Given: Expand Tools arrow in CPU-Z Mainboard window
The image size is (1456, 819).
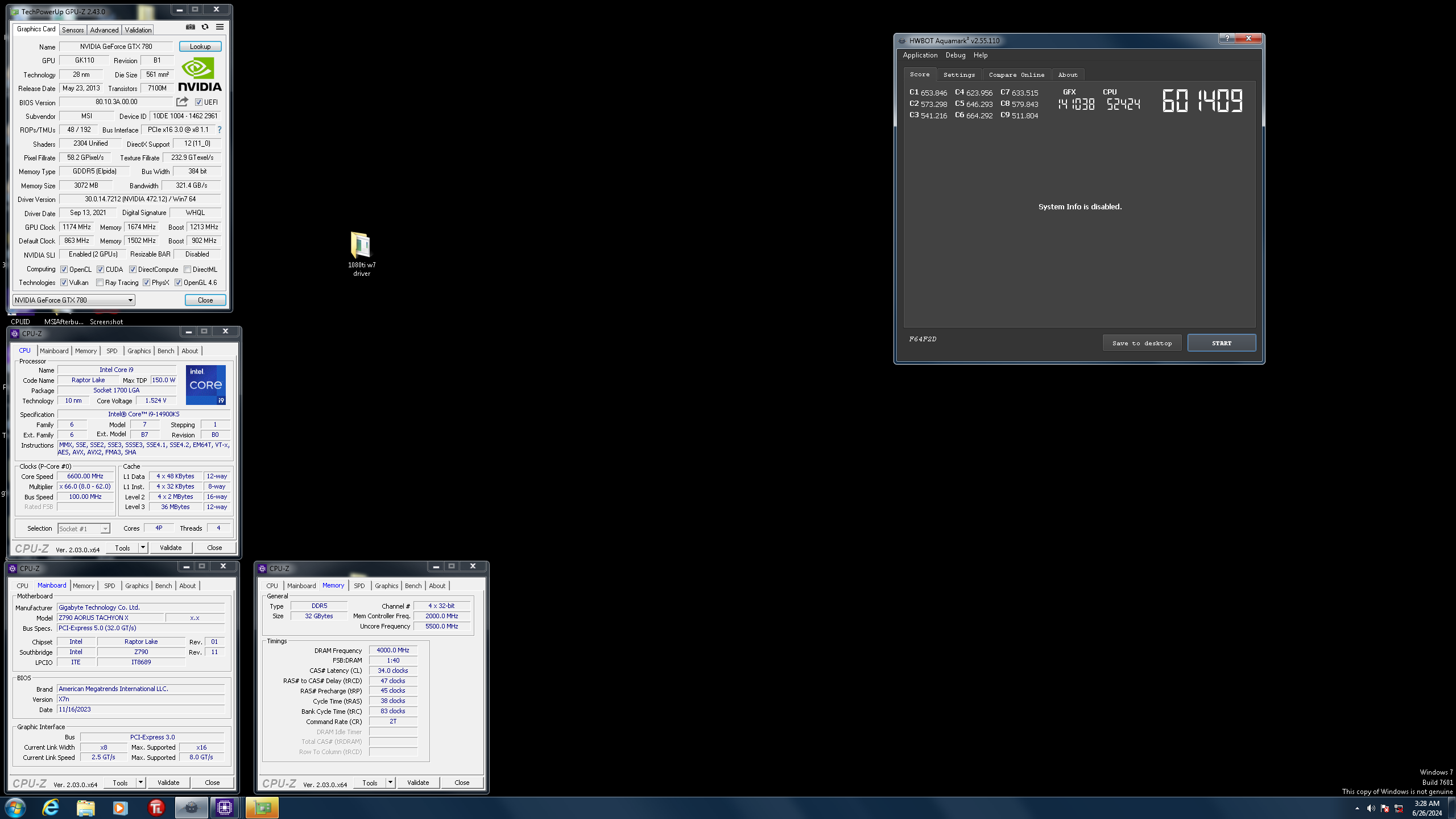Looking at the screenshot, I should pos(140,783).
